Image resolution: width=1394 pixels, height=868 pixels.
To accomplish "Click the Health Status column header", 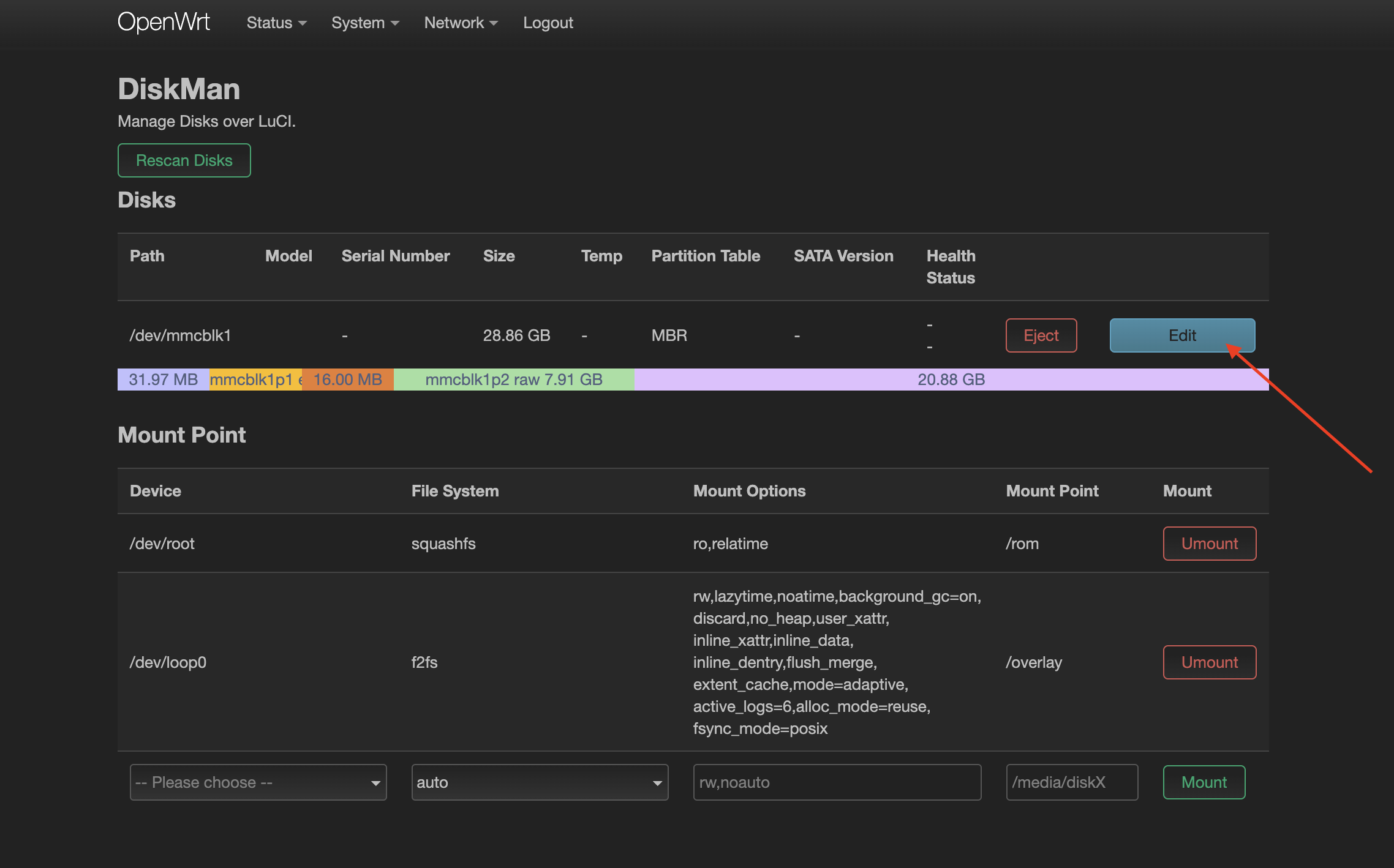I will pos(951,267).
